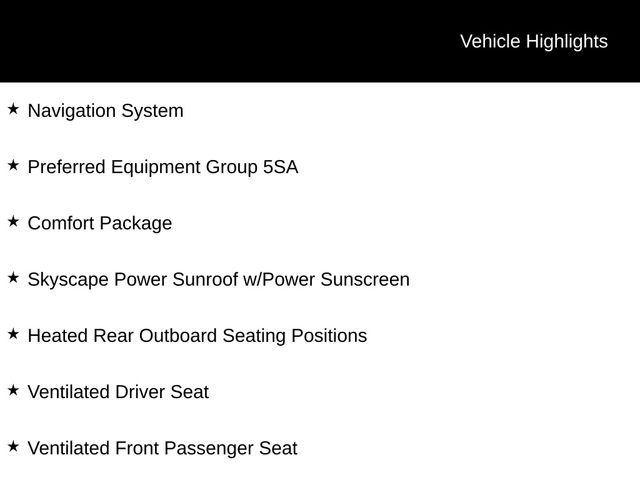Image resolution: width=640 pixels, height=480 pixels.
Task: Click the star beside Comfort Package
Action: 13,222
